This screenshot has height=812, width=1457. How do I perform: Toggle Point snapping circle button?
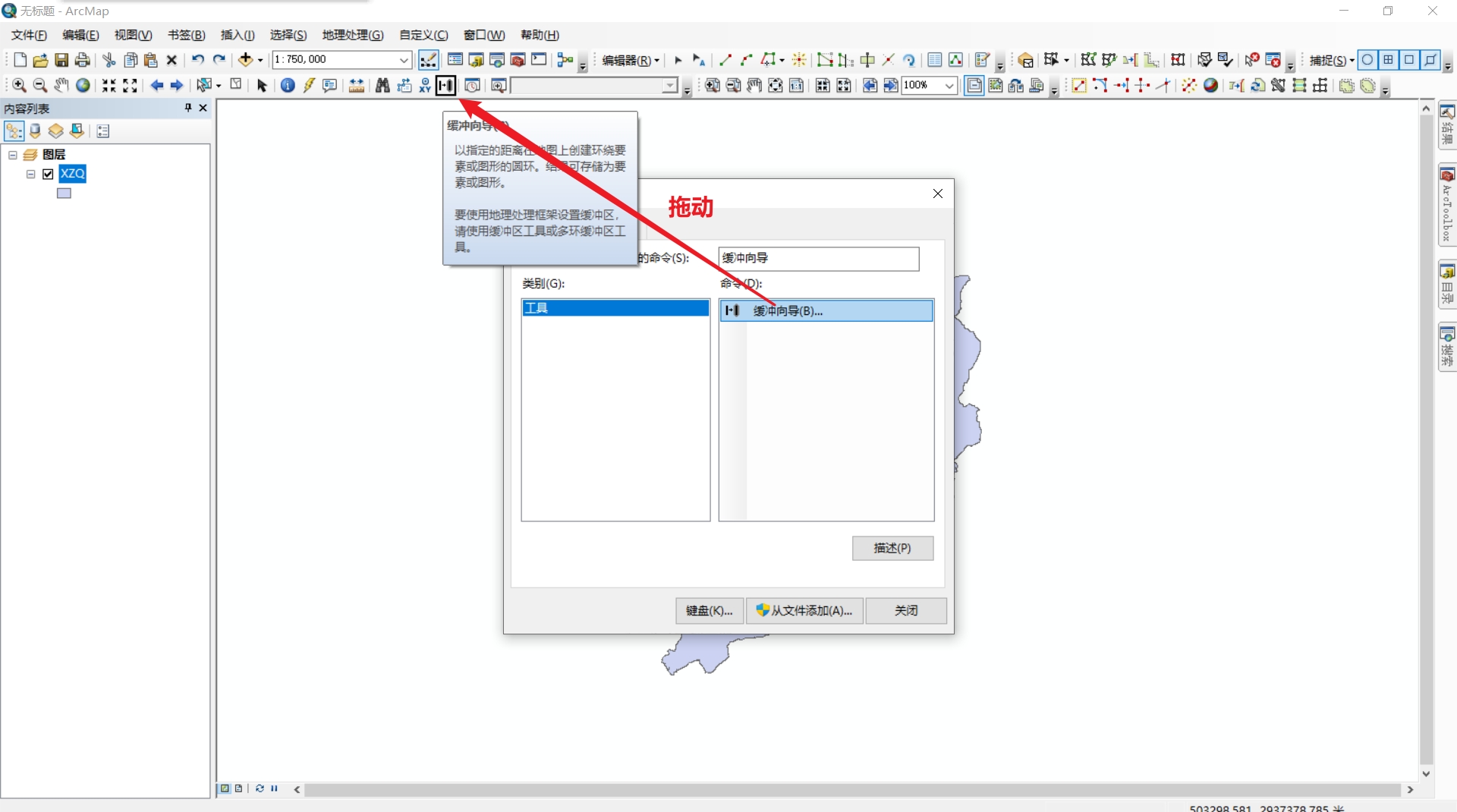click(1367, 60)
